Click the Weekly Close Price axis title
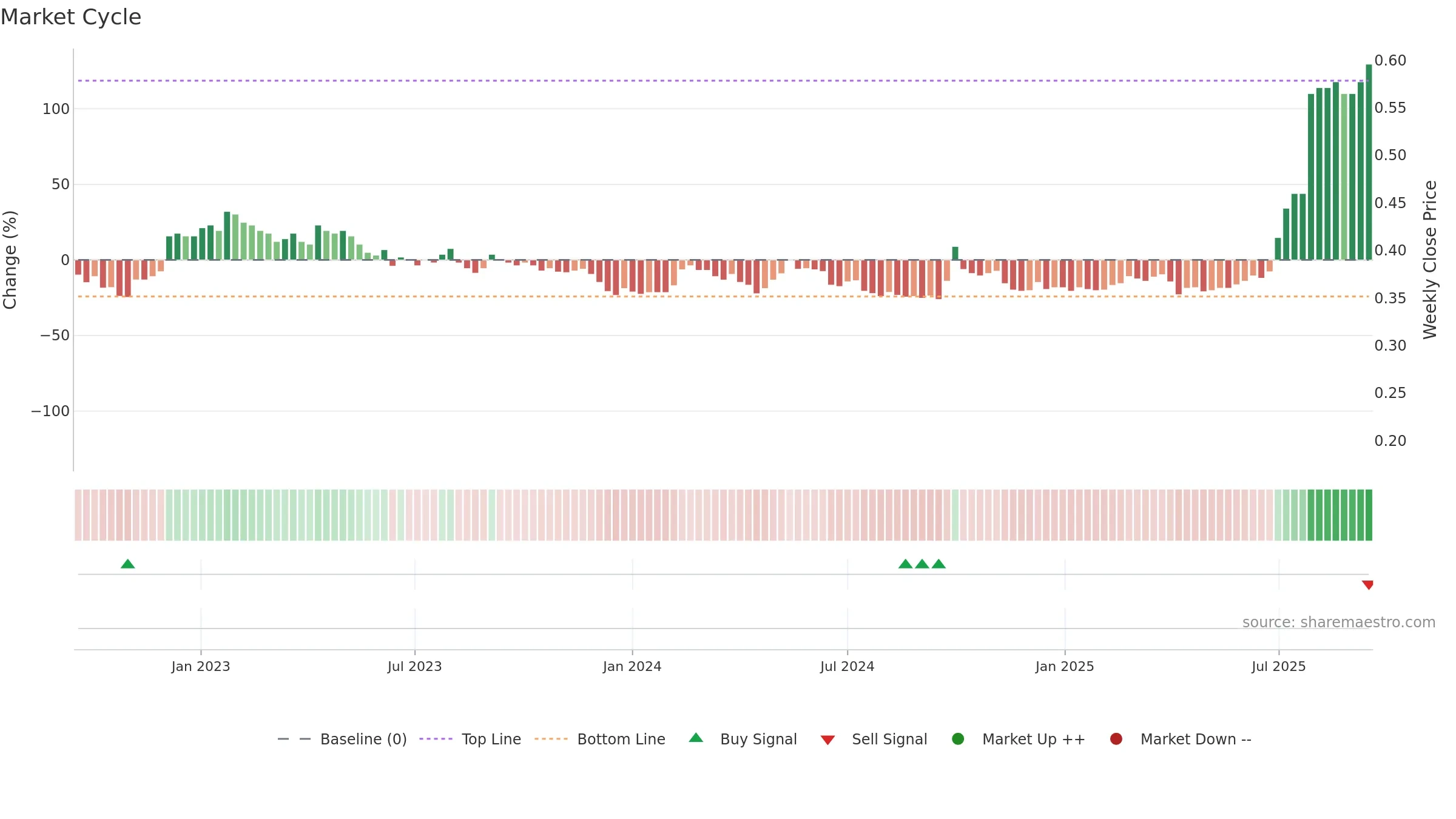This screenshot has width=1456, height=819. click(1430, 260)
